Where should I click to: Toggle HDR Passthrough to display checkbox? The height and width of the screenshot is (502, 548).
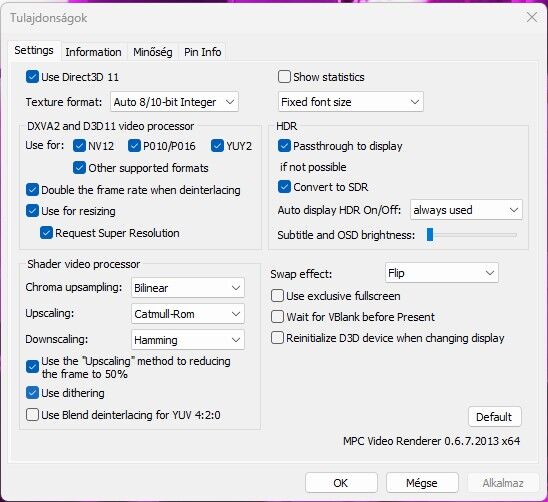tap(284, 146)
